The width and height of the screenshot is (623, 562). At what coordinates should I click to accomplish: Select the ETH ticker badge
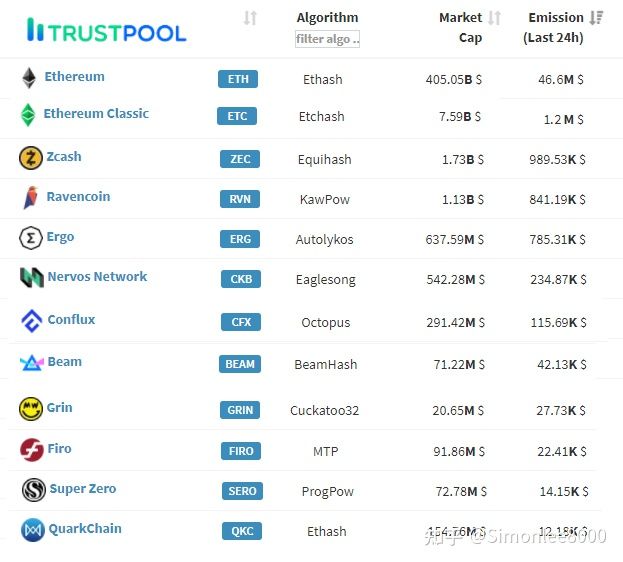click(238, 79)
